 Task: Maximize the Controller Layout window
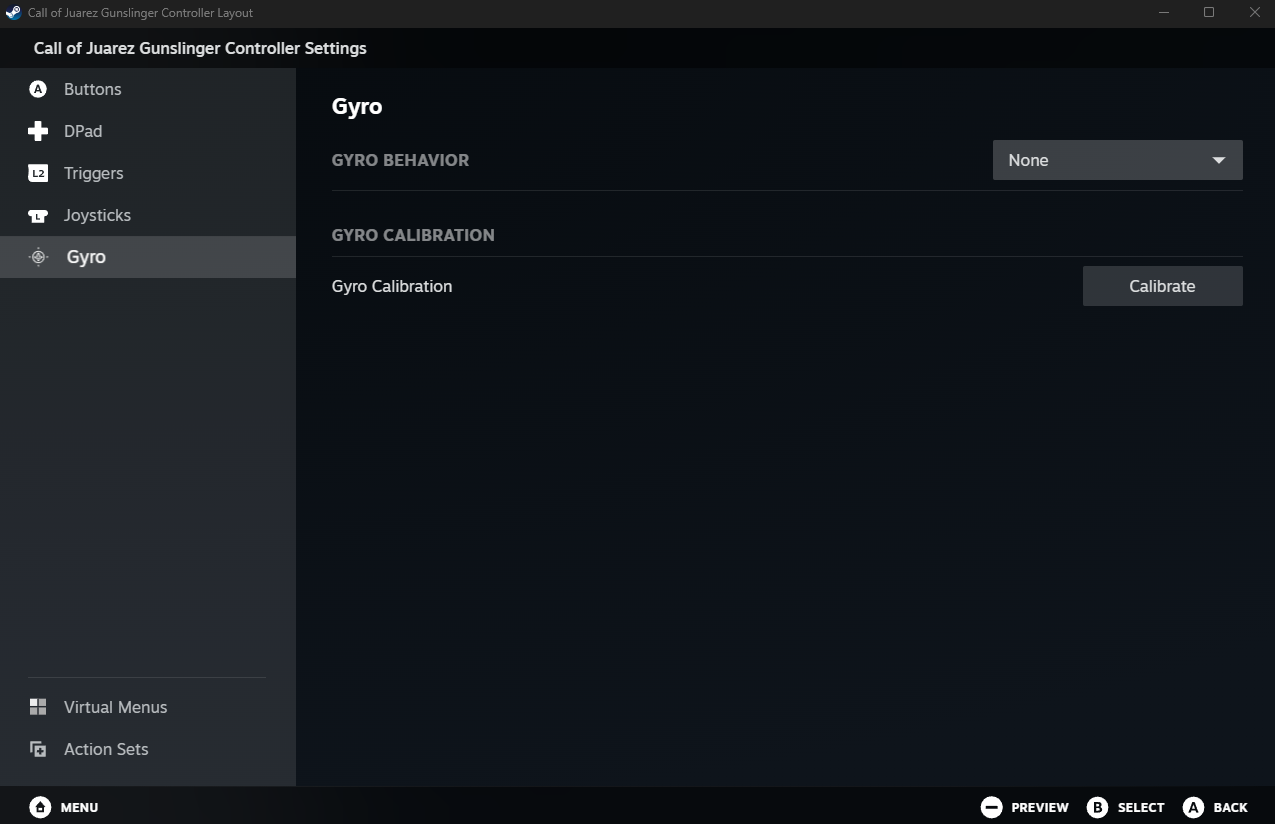[1208, 13]
